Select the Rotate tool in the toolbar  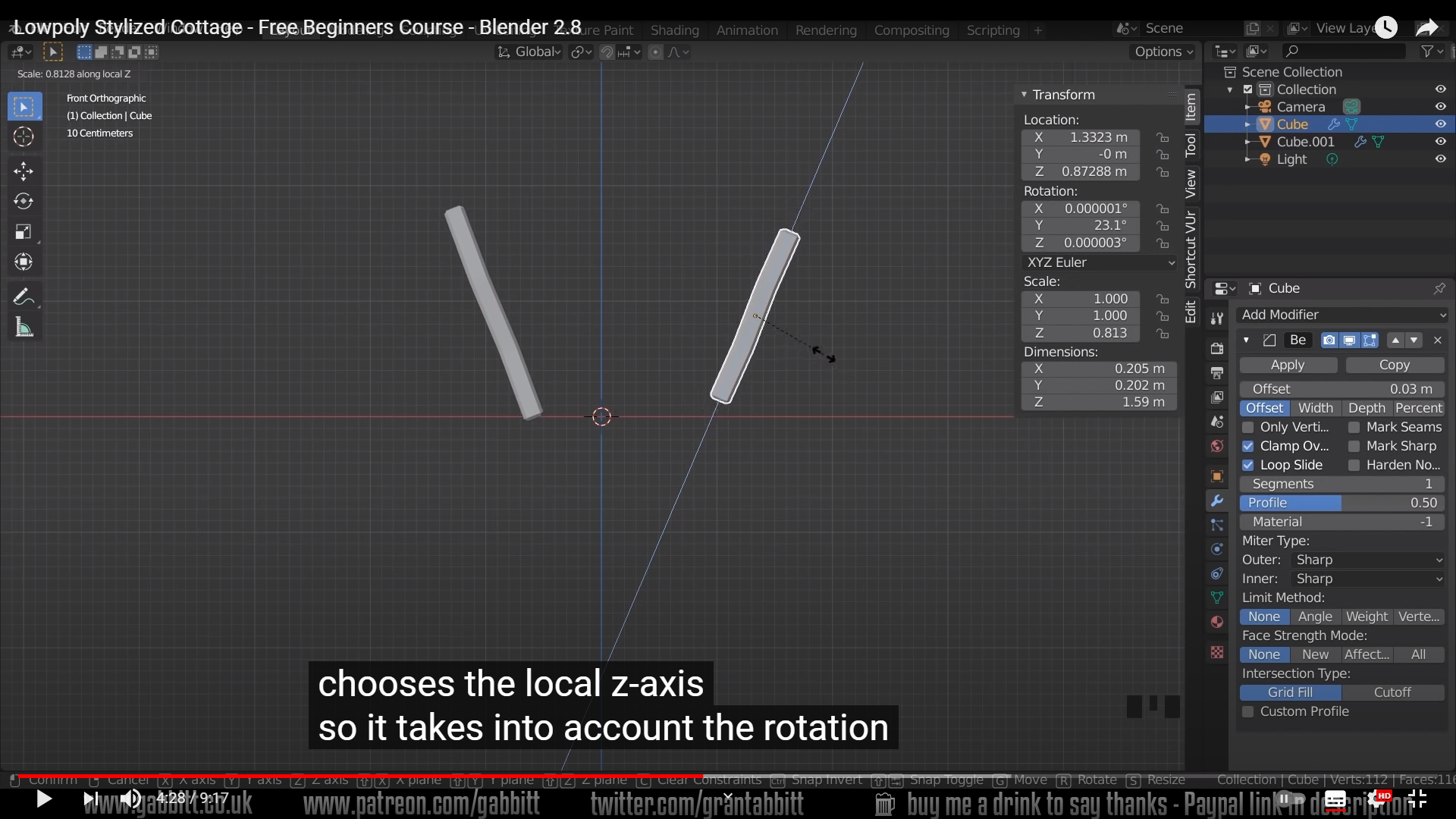tap(24, 201)
